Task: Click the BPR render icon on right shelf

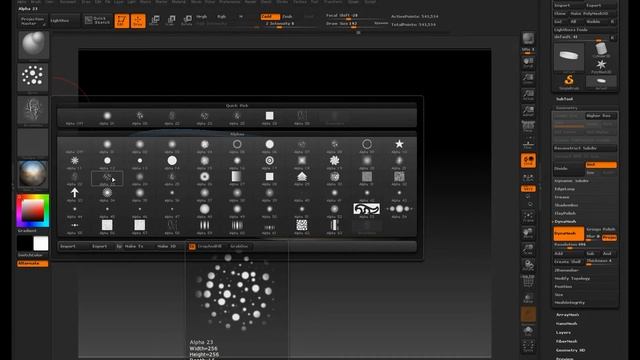Action: click(528, 39)
